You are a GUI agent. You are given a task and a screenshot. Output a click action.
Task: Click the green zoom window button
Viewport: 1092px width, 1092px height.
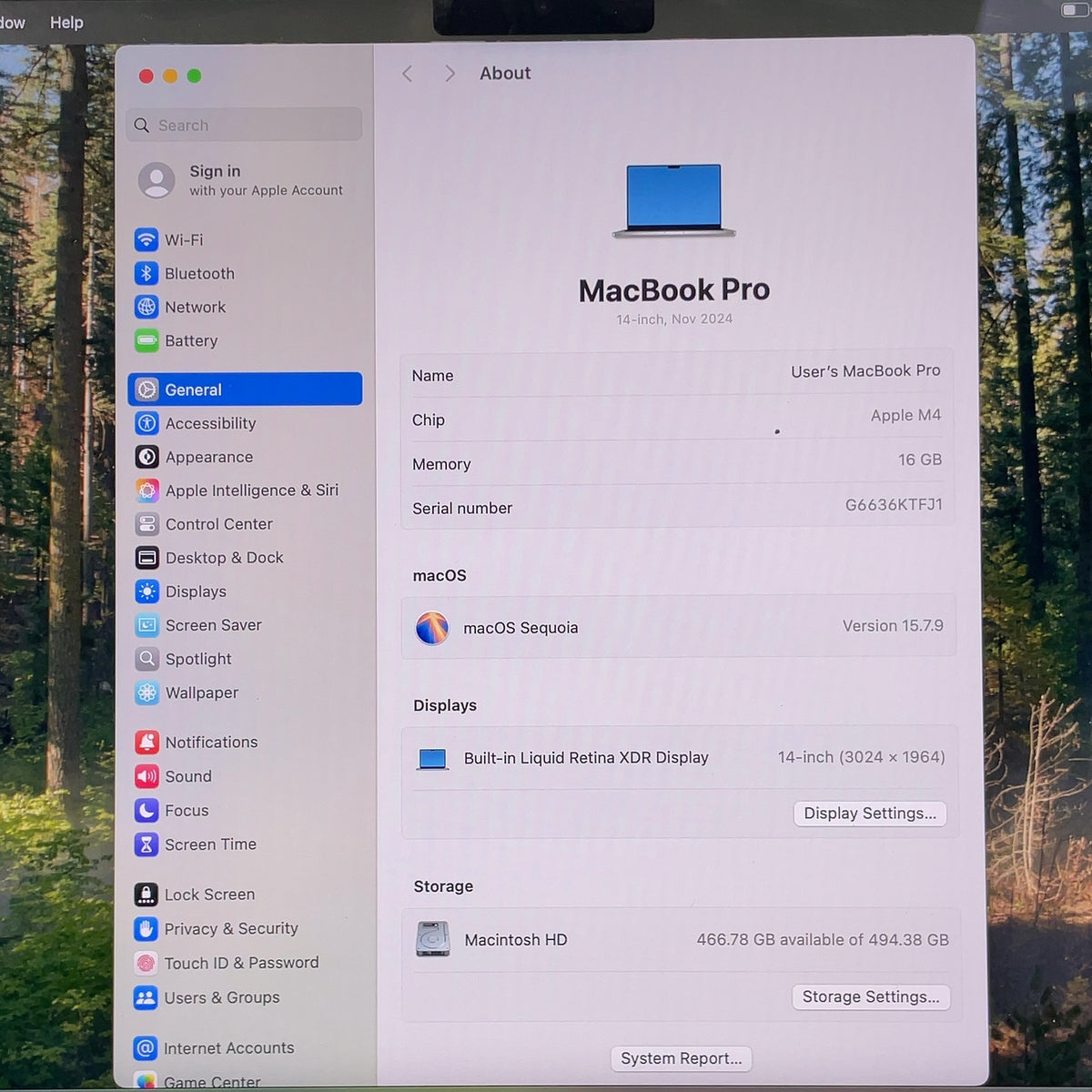194,76
